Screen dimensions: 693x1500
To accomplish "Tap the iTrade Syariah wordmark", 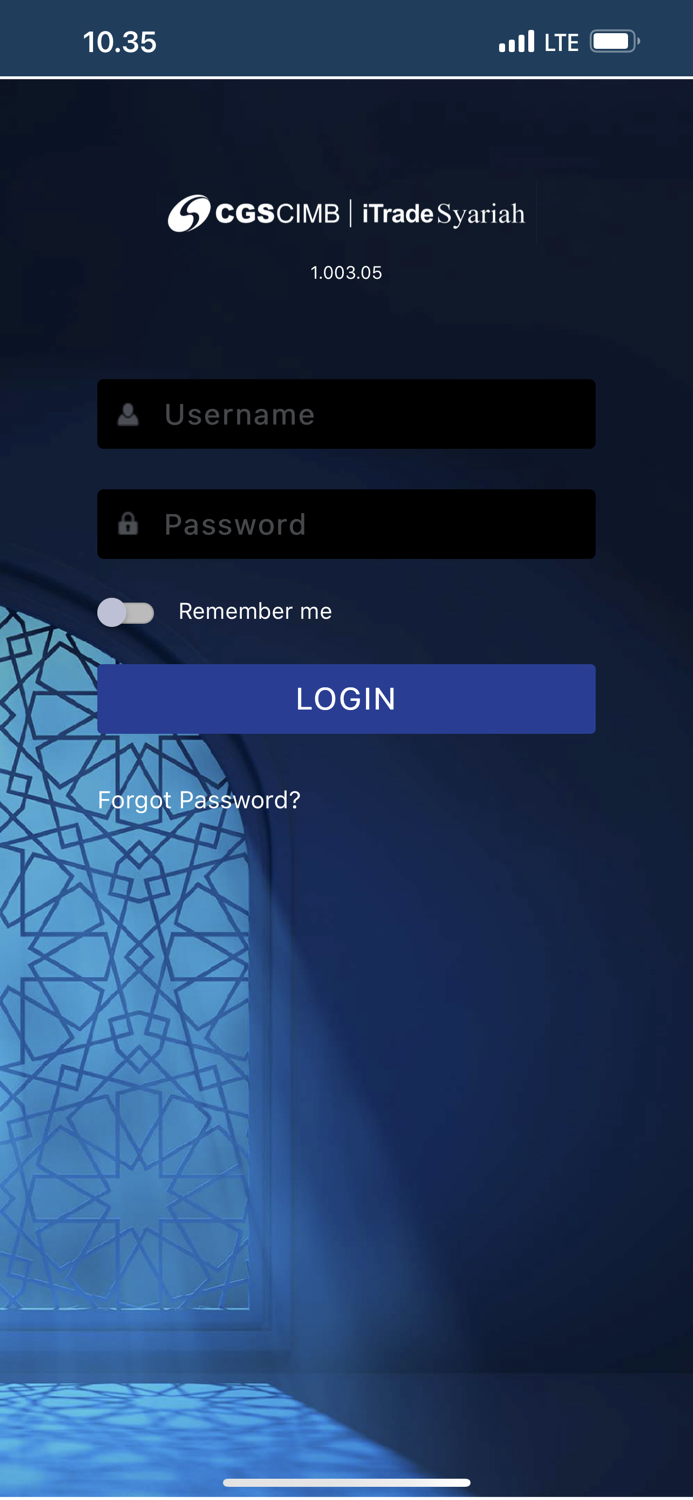I will 443,214.
